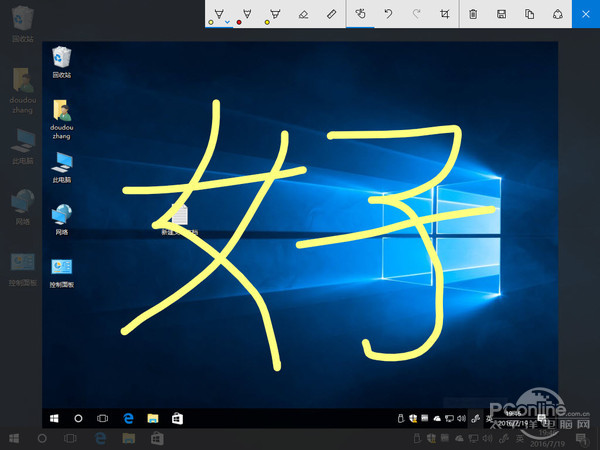
Task: Click the Start button in the captured screenshot taskbar
Action: (x=54, y=419)
